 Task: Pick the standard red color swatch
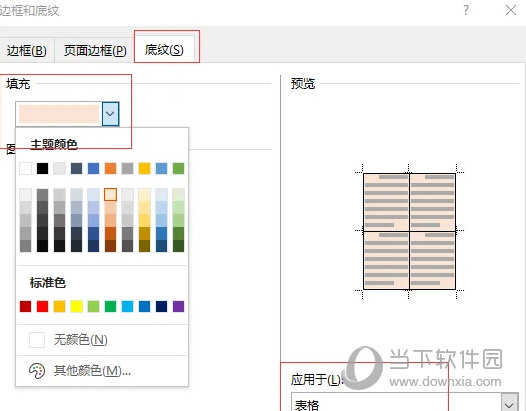click(43, 306)
